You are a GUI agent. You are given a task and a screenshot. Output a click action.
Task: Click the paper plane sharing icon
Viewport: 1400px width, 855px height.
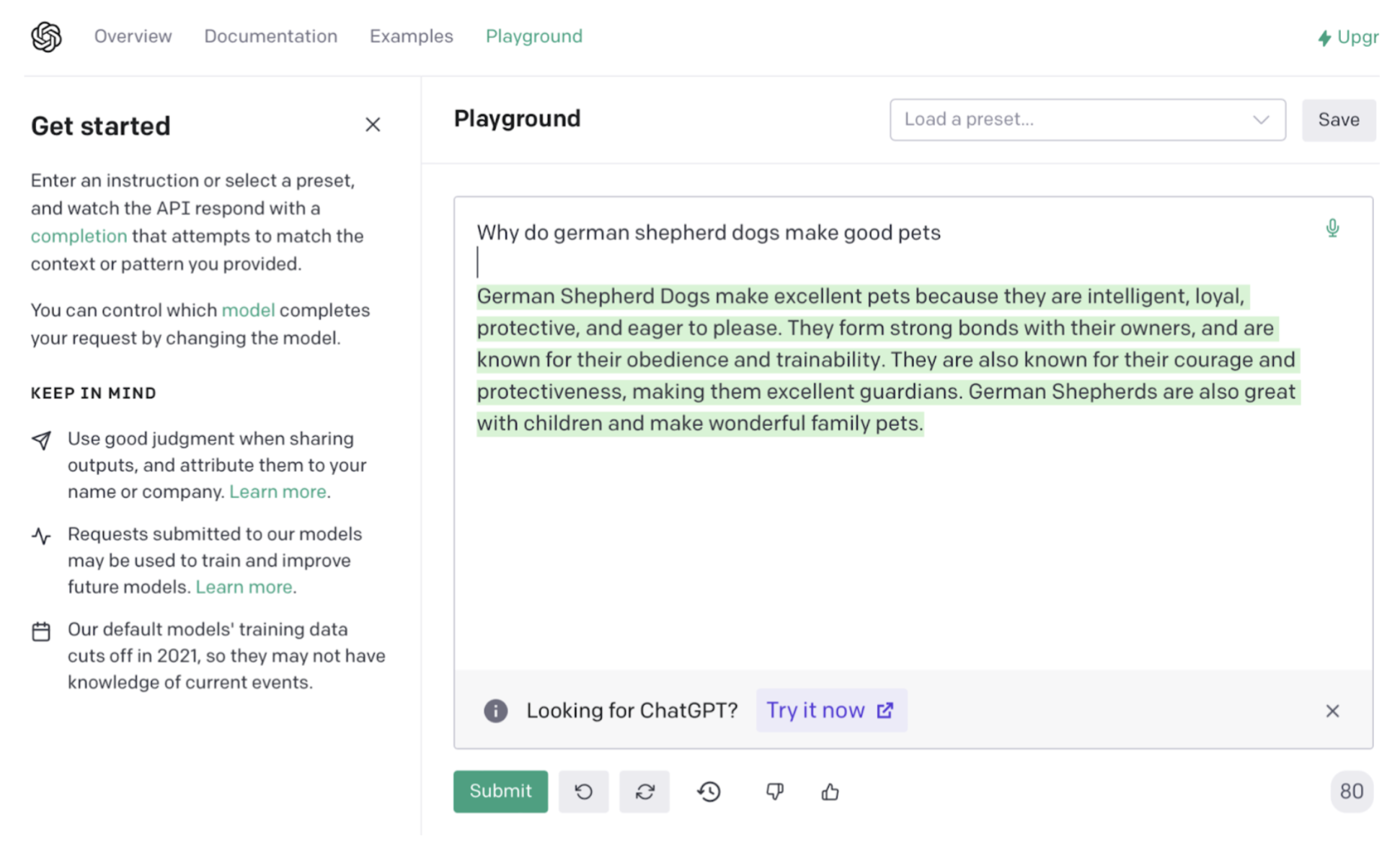(x=41, y=440)
